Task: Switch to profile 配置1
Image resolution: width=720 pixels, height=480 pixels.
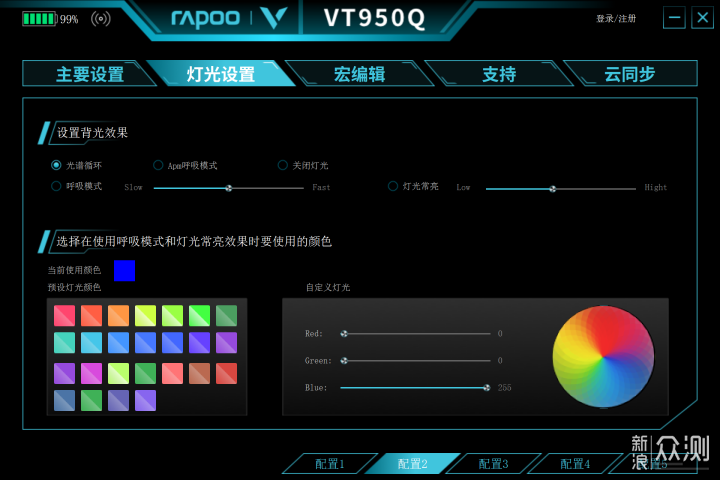Action: pyautogui.click(x=330, y=463)
